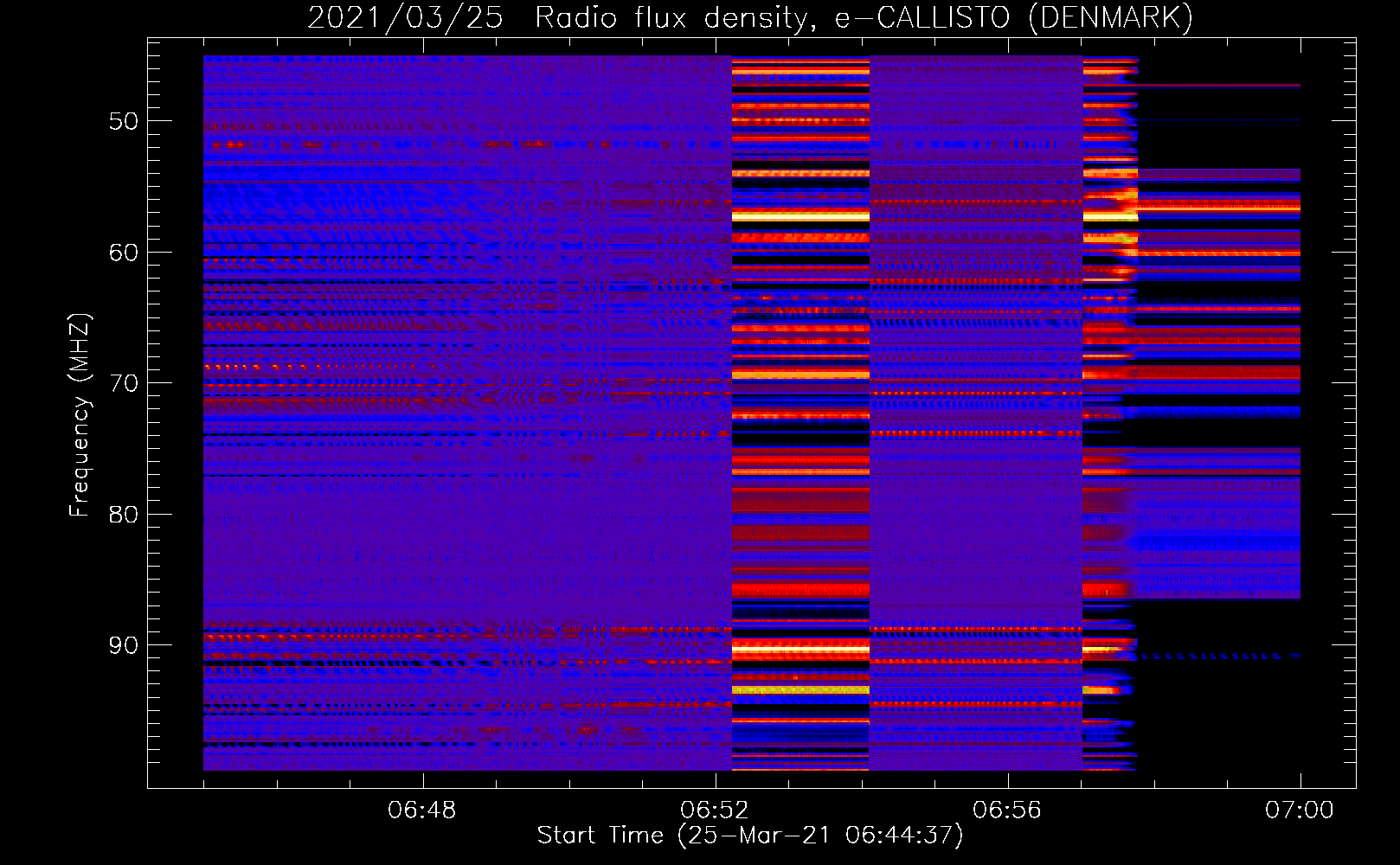The width and height of the screenshot is (1400, 865).
Task: Click the 90 frequency tick label
Action: point(124,645)
